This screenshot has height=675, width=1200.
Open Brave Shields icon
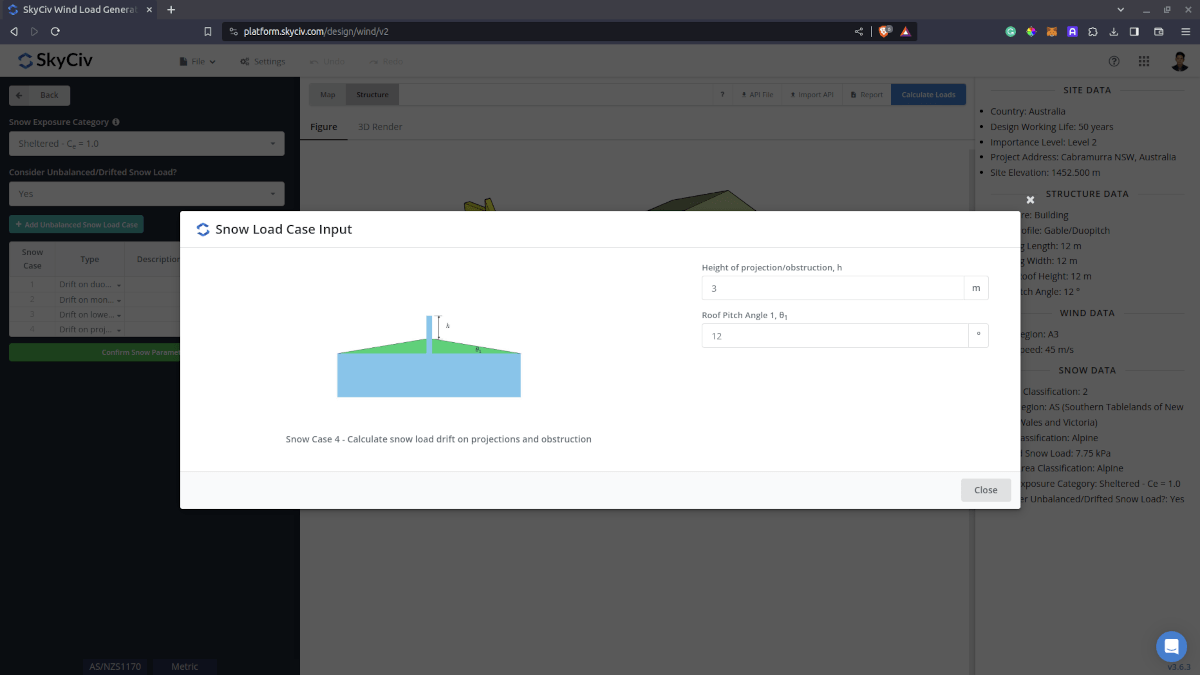[886, 31]
